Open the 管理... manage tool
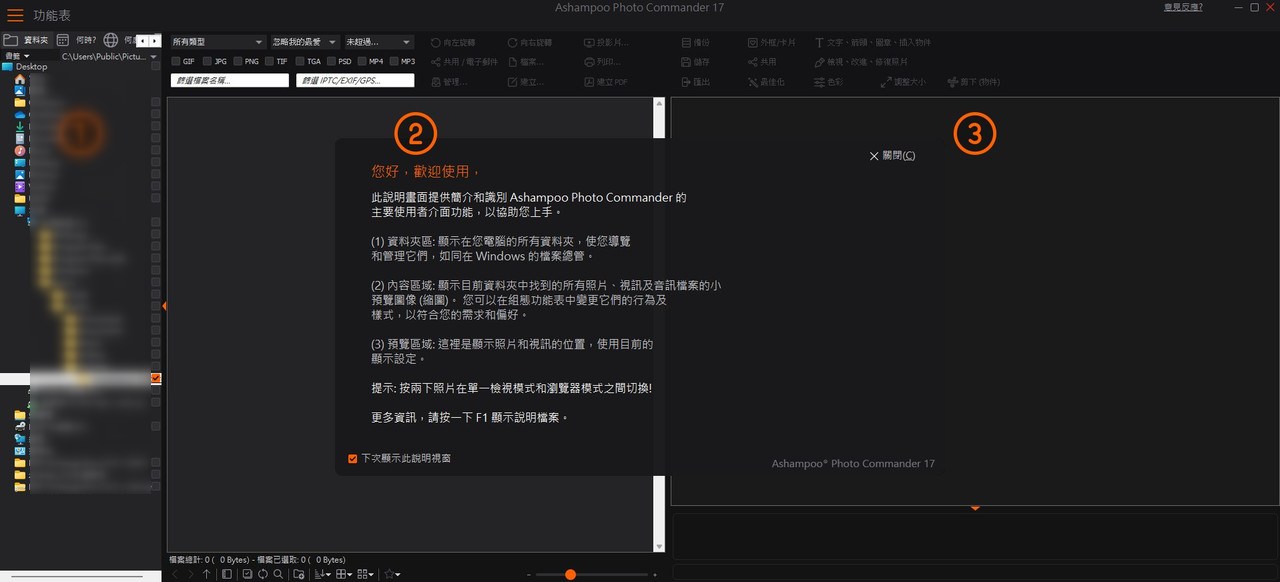The image size is (1280, 582). click(x=449, y=82)
